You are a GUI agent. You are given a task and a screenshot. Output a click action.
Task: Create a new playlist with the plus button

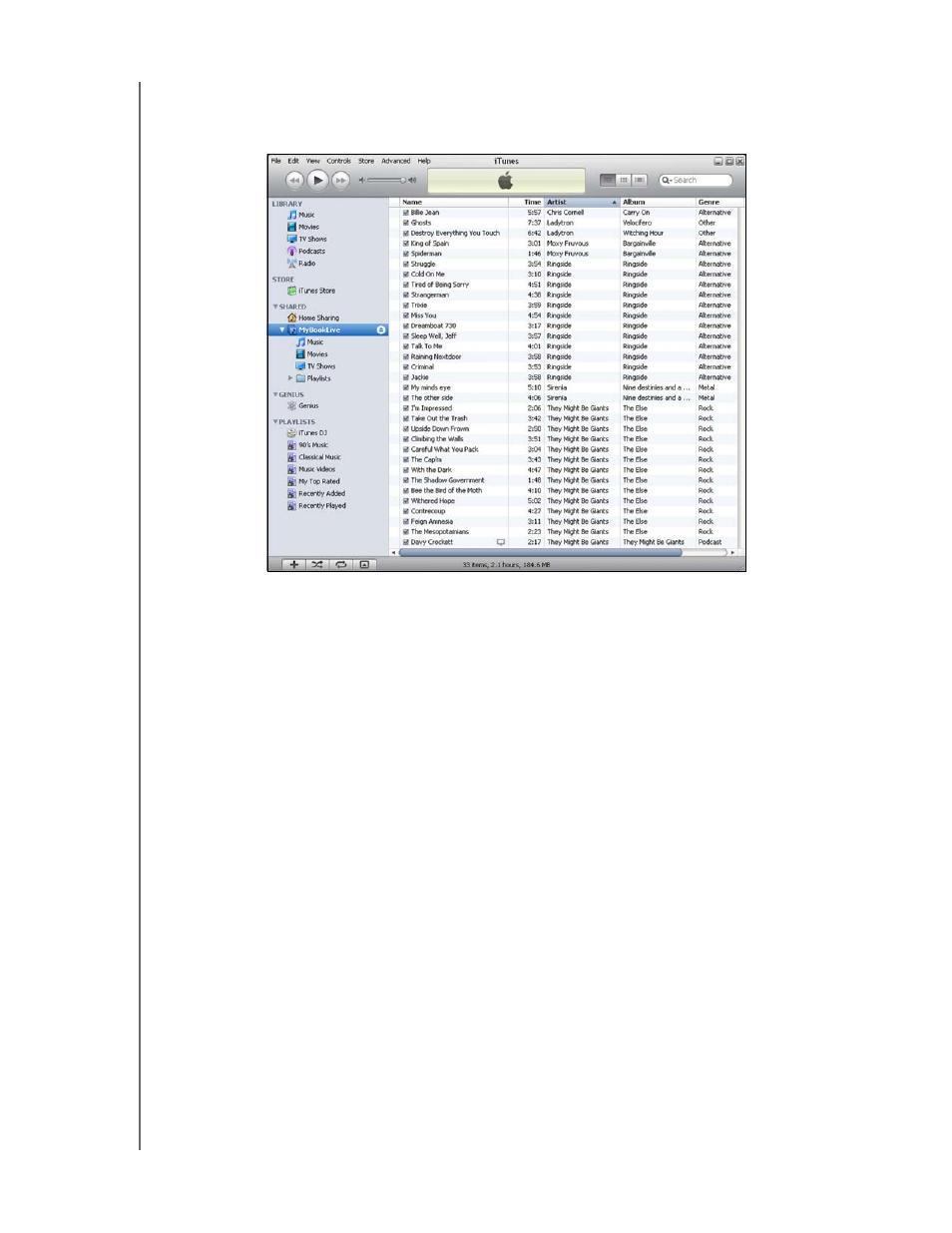(x=293, y=565)
